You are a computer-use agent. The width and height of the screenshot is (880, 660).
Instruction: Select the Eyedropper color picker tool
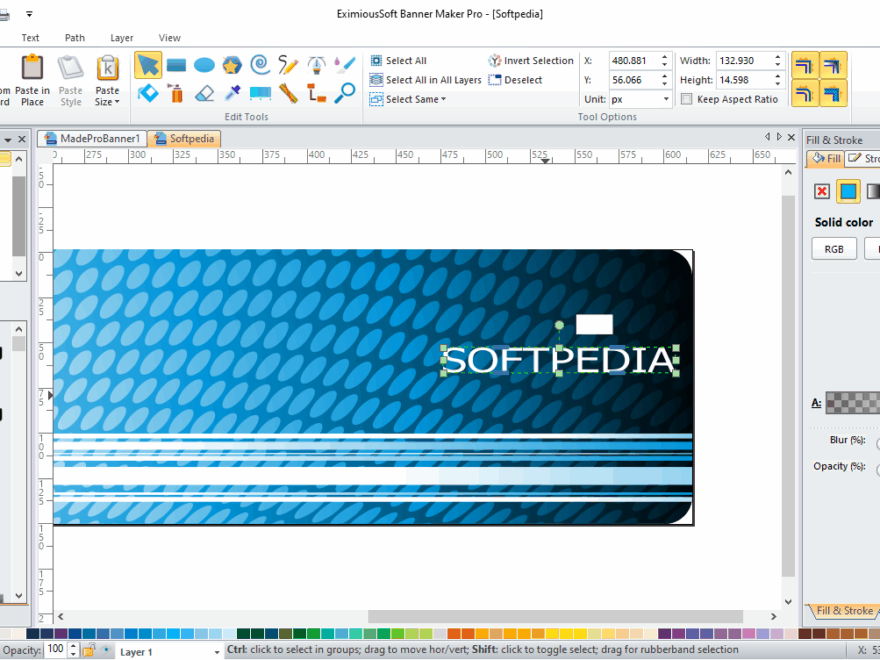pos(232,93)
